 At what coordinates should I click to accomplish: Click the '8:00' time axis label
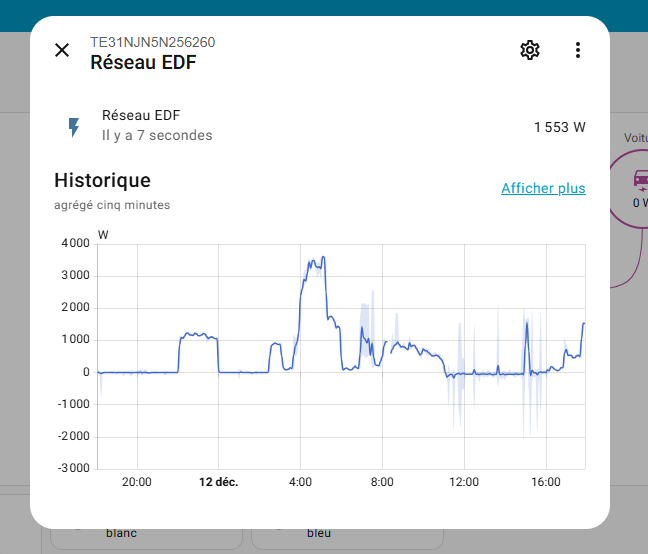click(x=382, y=482)
